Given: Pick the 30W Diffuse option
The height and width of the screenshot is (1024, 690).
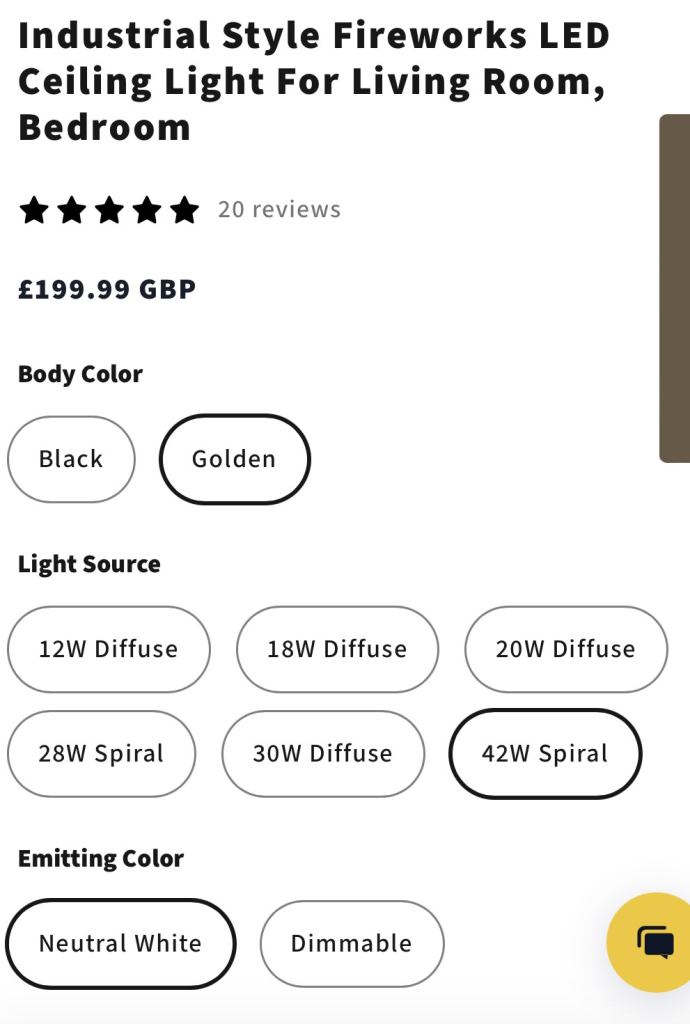Looking at the screenshot, I should [x=322, y=753].
